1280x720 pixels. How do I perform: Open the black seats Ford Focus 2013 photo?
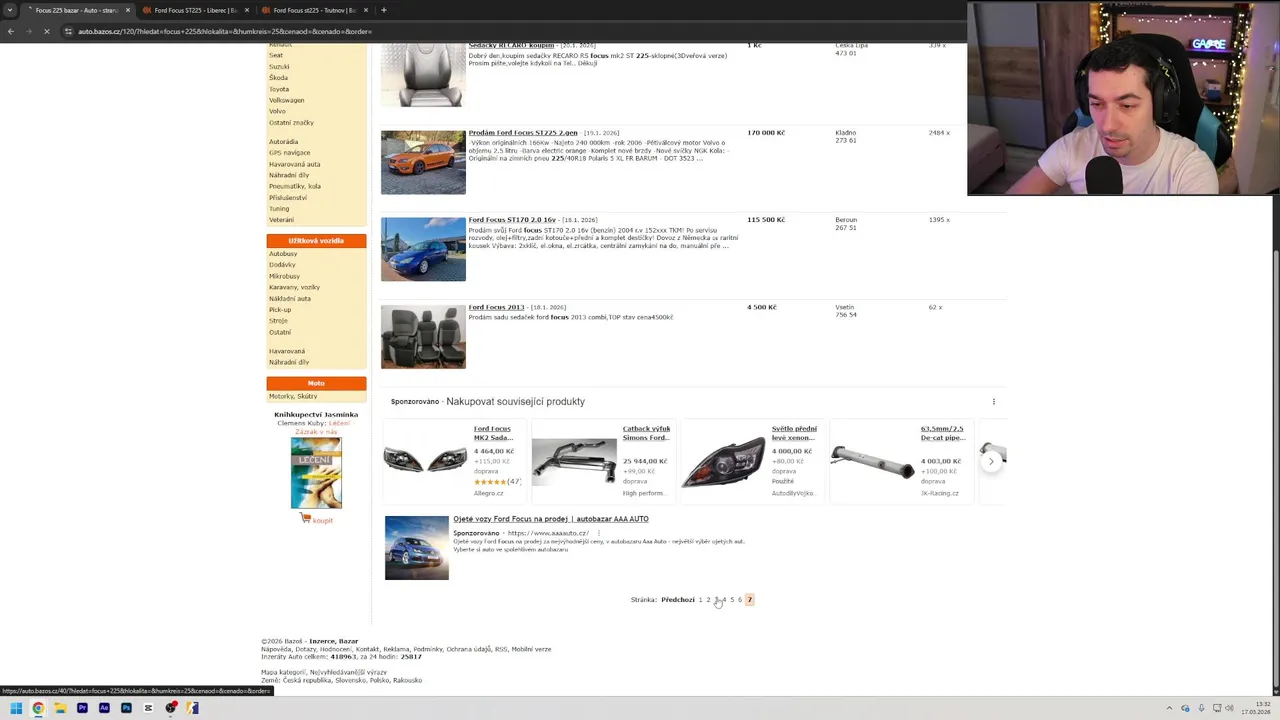click(423, 337)
